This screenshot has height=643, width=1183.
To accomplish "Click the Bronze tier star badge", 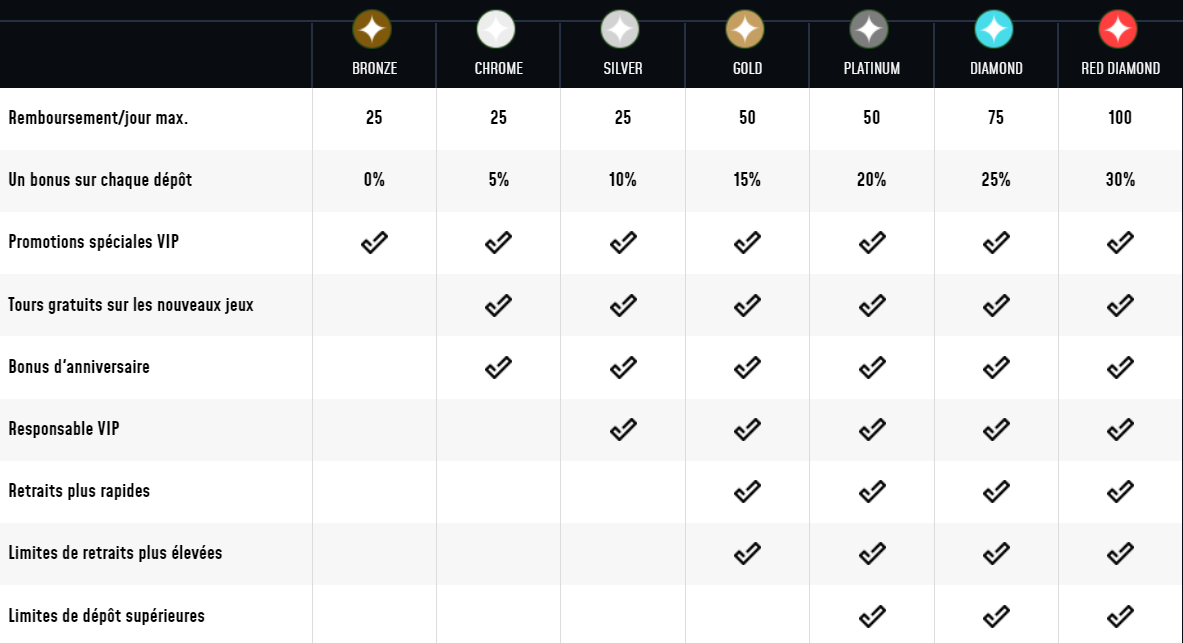I will pyautogui.click(x=372, y=29).
